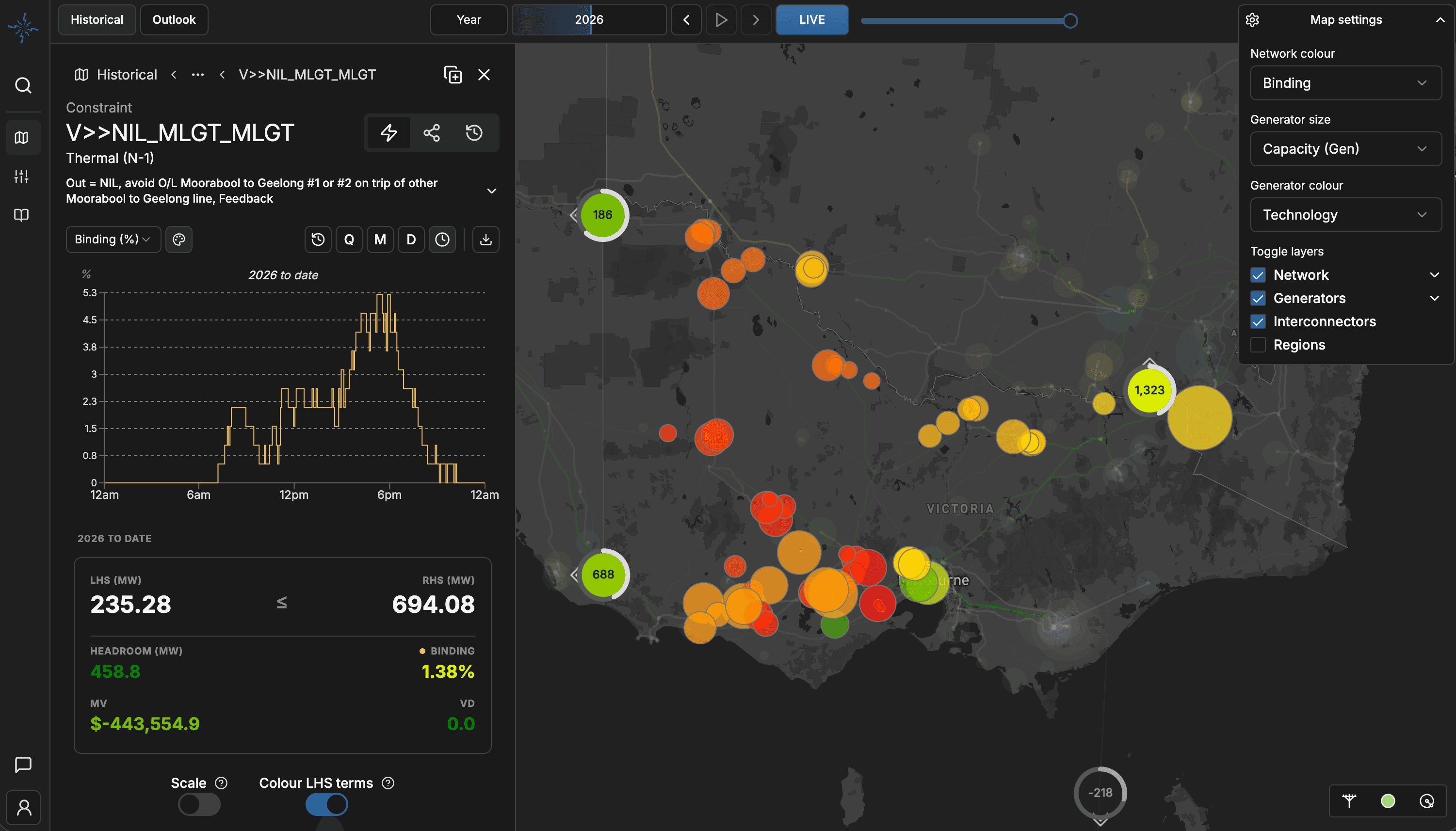Viewport: 1456px width, 831px height.
Task: Expand the constraint description text
Action: pos(492,191)
